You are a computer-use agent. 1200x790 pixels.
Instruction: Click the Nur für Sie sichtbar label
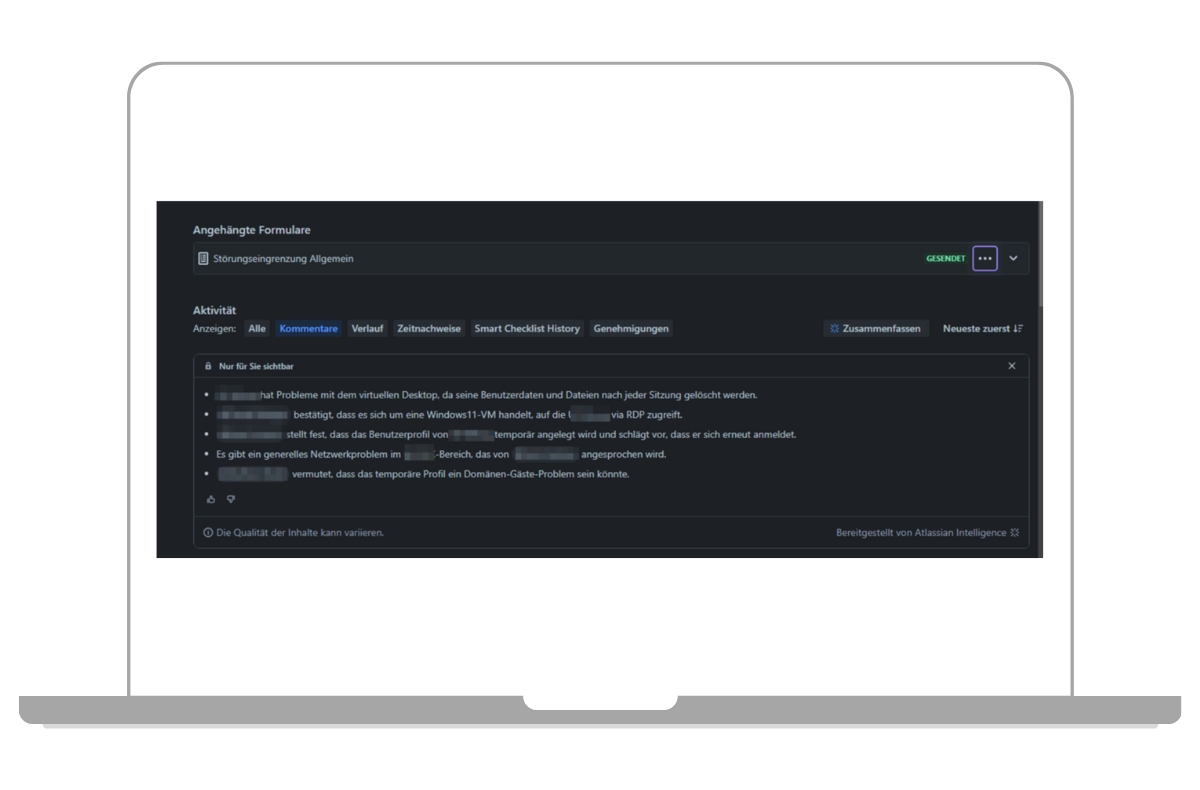point(256,366)
